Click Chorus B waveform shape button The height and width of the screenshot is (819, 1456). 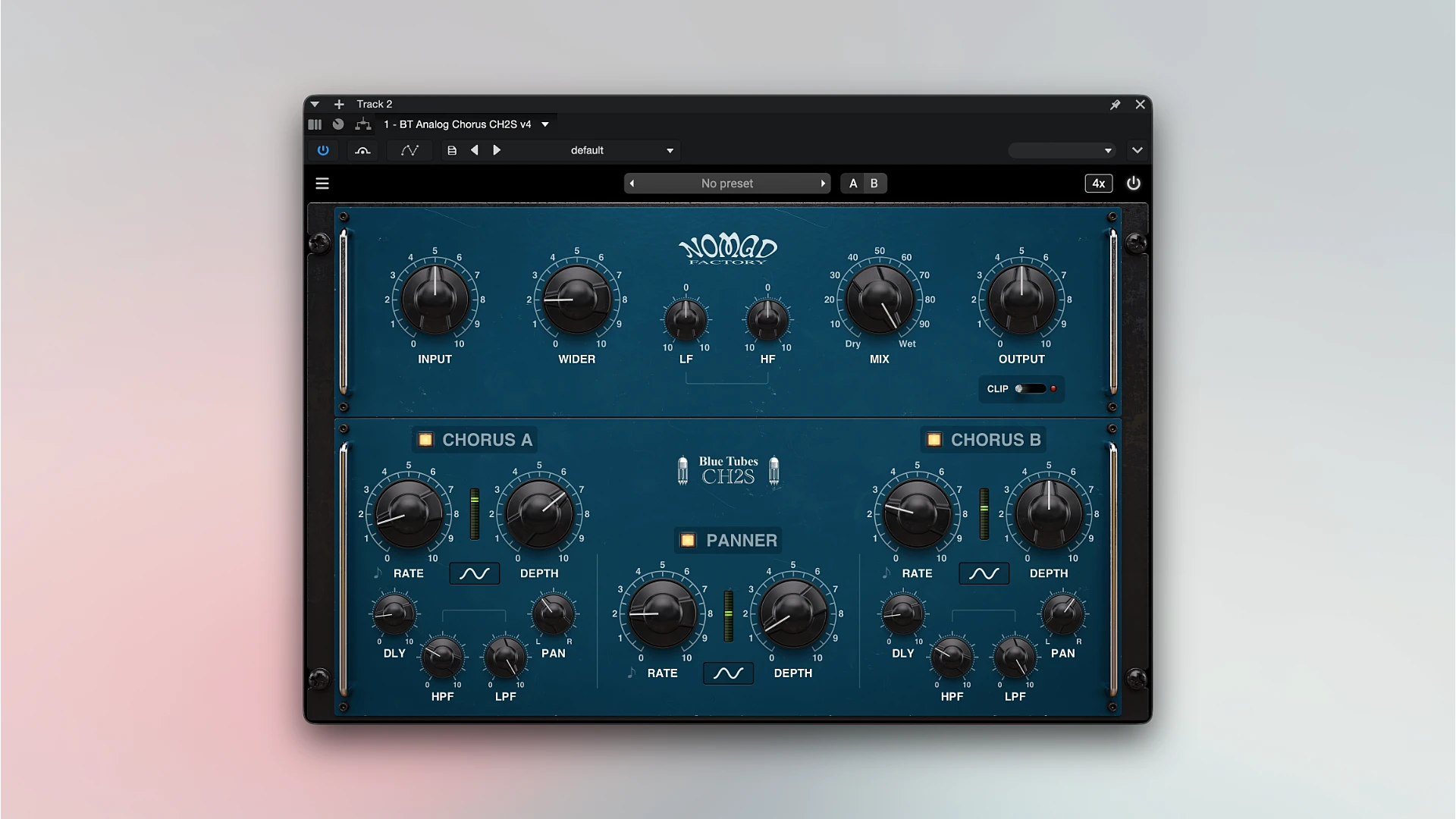[984, 574]
